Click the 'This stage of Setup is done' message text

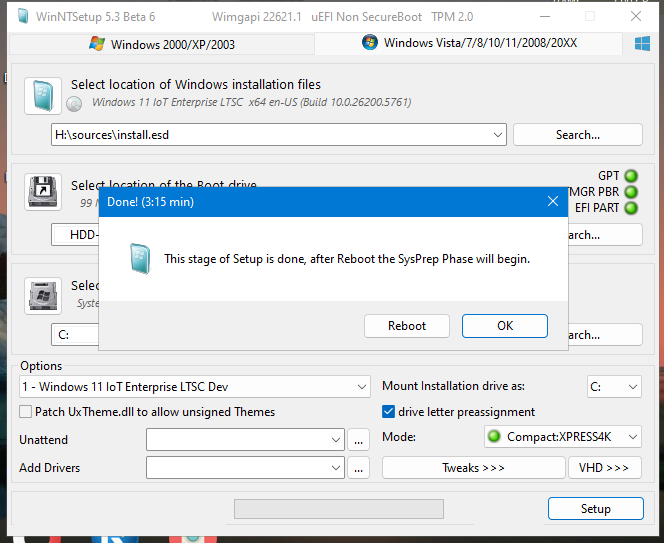(x=347, y=259)
